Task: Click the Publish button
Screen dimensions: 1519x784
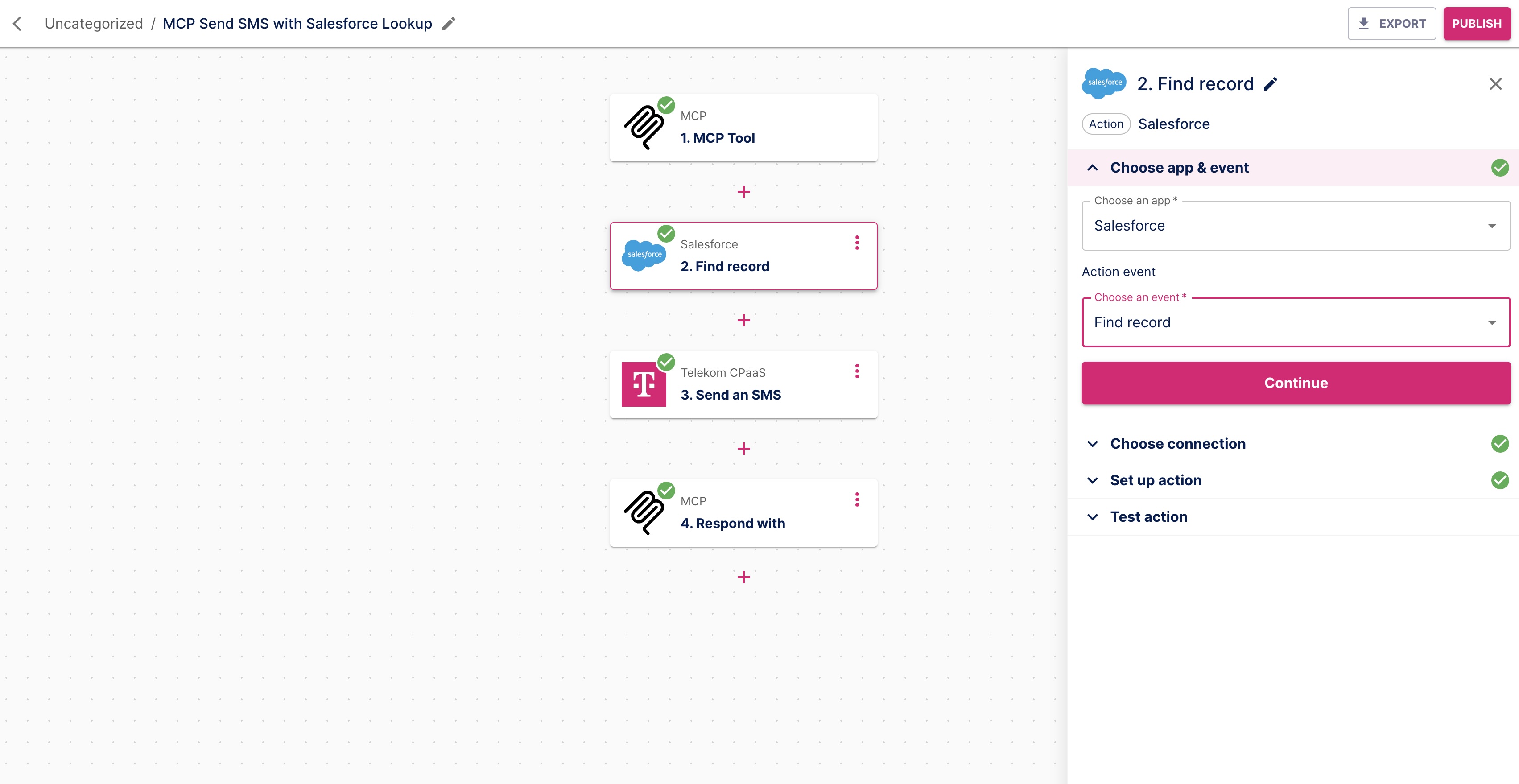Action: (1477, 23)
